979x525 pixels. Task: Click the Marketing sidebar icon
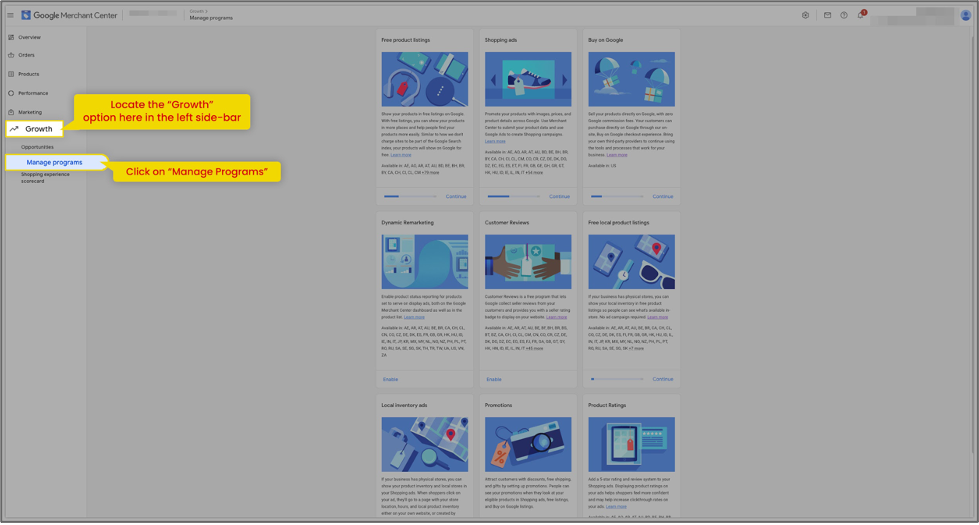tap(11, 112)
